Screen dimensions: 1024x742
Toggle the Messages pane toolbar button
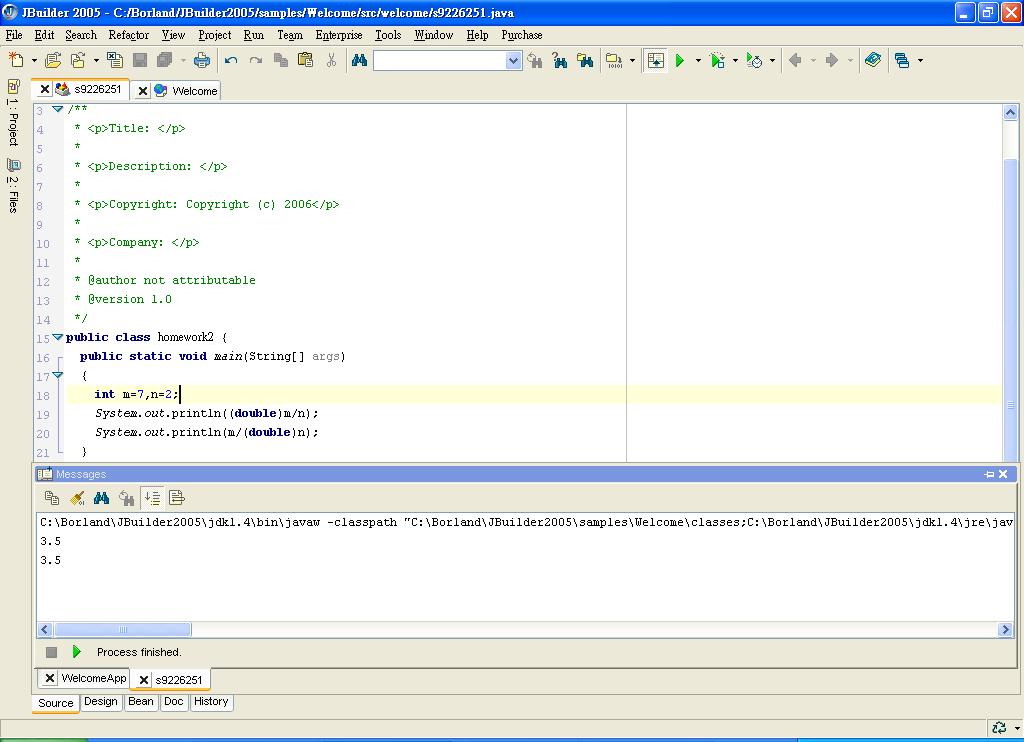pyautogui.click(x=656, y=61)
